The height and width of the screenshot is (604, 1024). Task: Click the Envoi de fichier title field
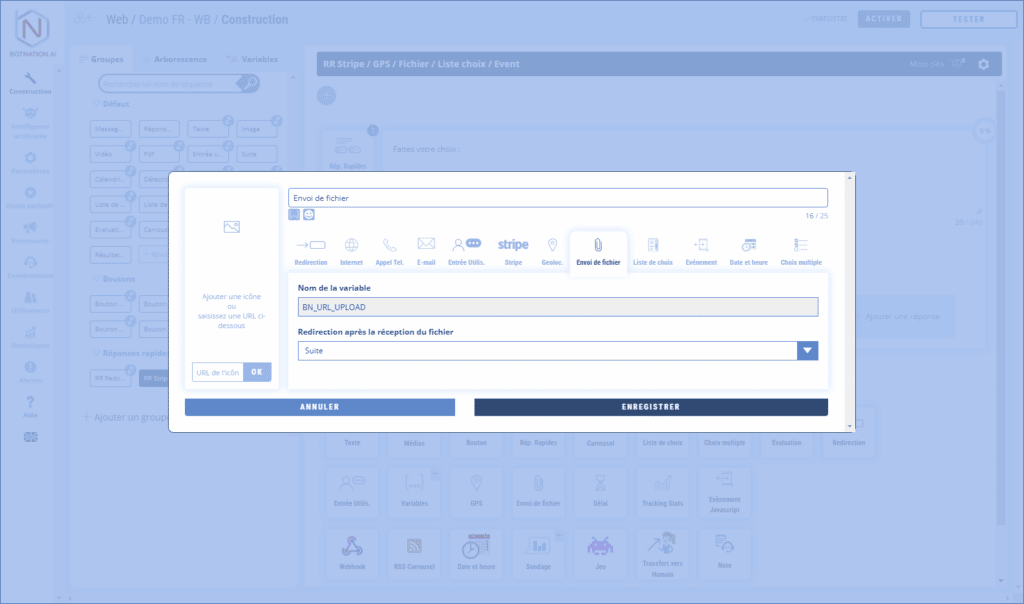pos(557,198)
